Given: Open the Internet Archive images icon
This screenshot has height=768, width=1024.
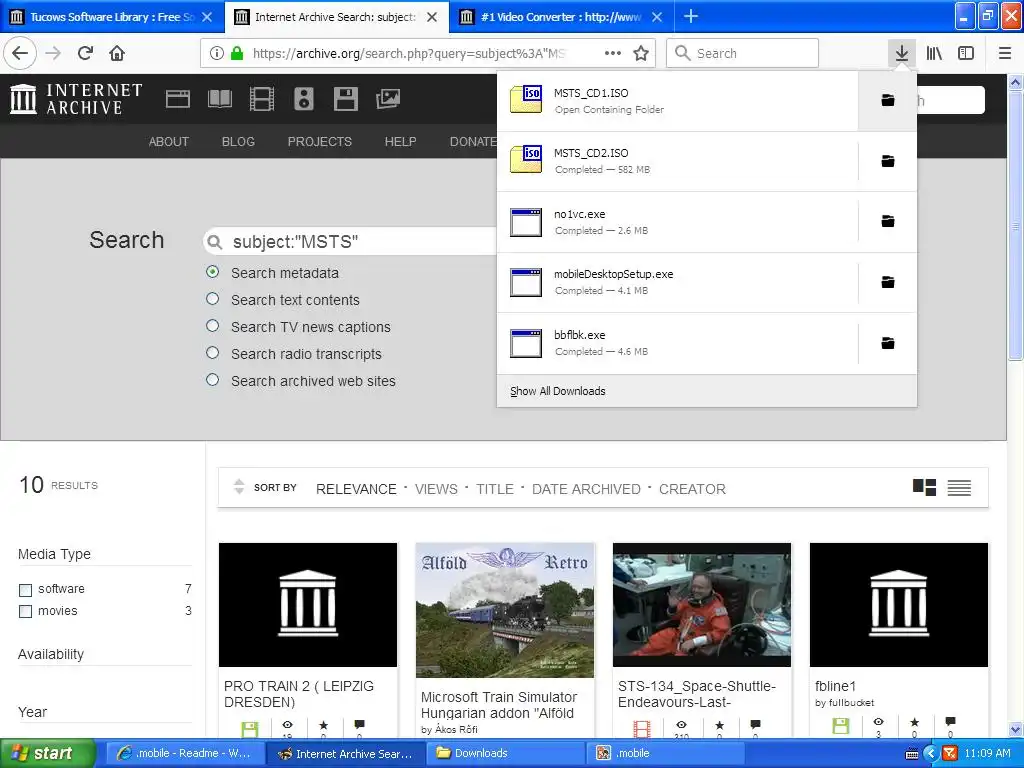Looking at the screenshot, I should [388, 99].
